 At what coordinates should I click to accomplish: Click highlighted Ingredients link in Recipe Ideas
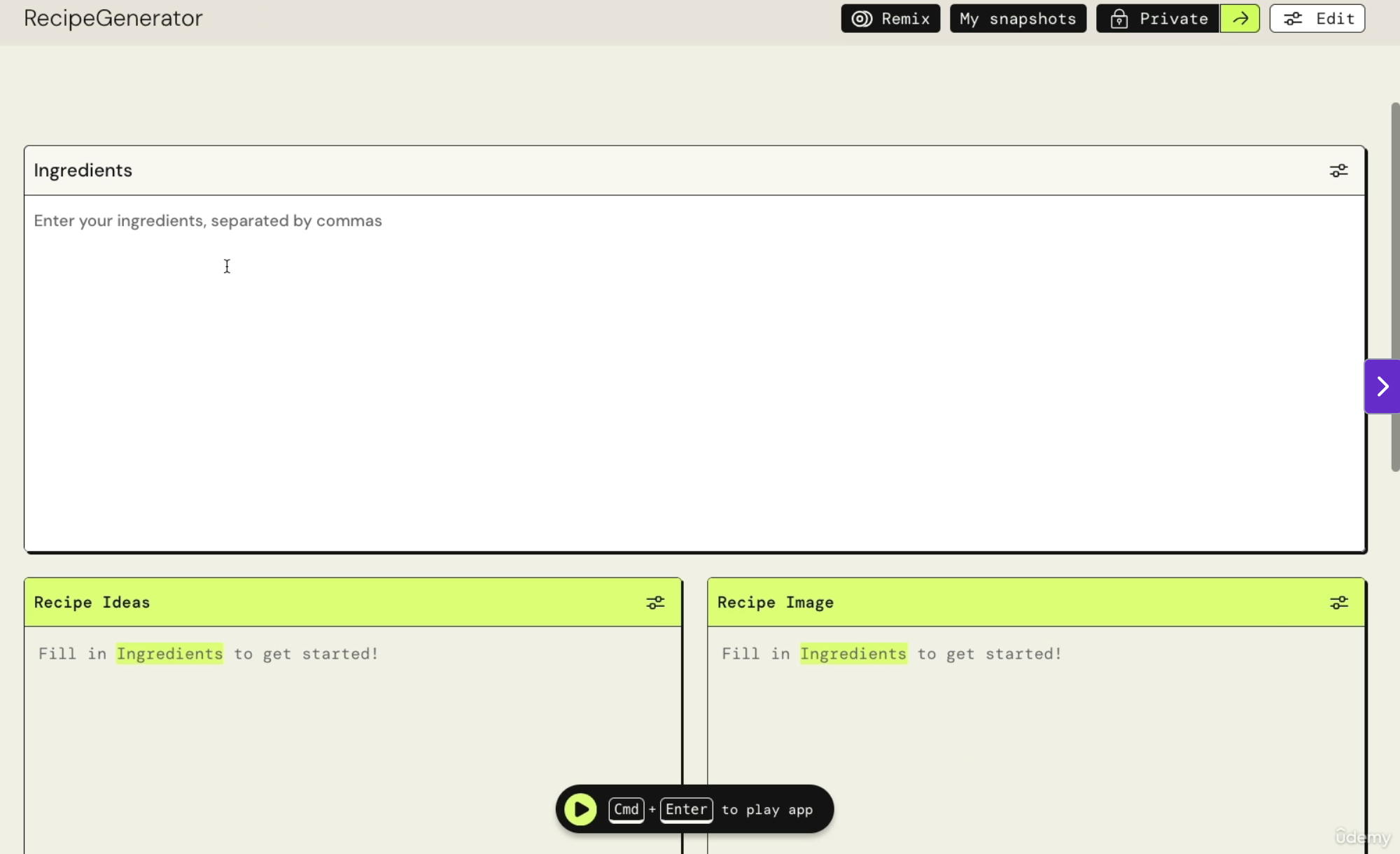coord(169,654)
